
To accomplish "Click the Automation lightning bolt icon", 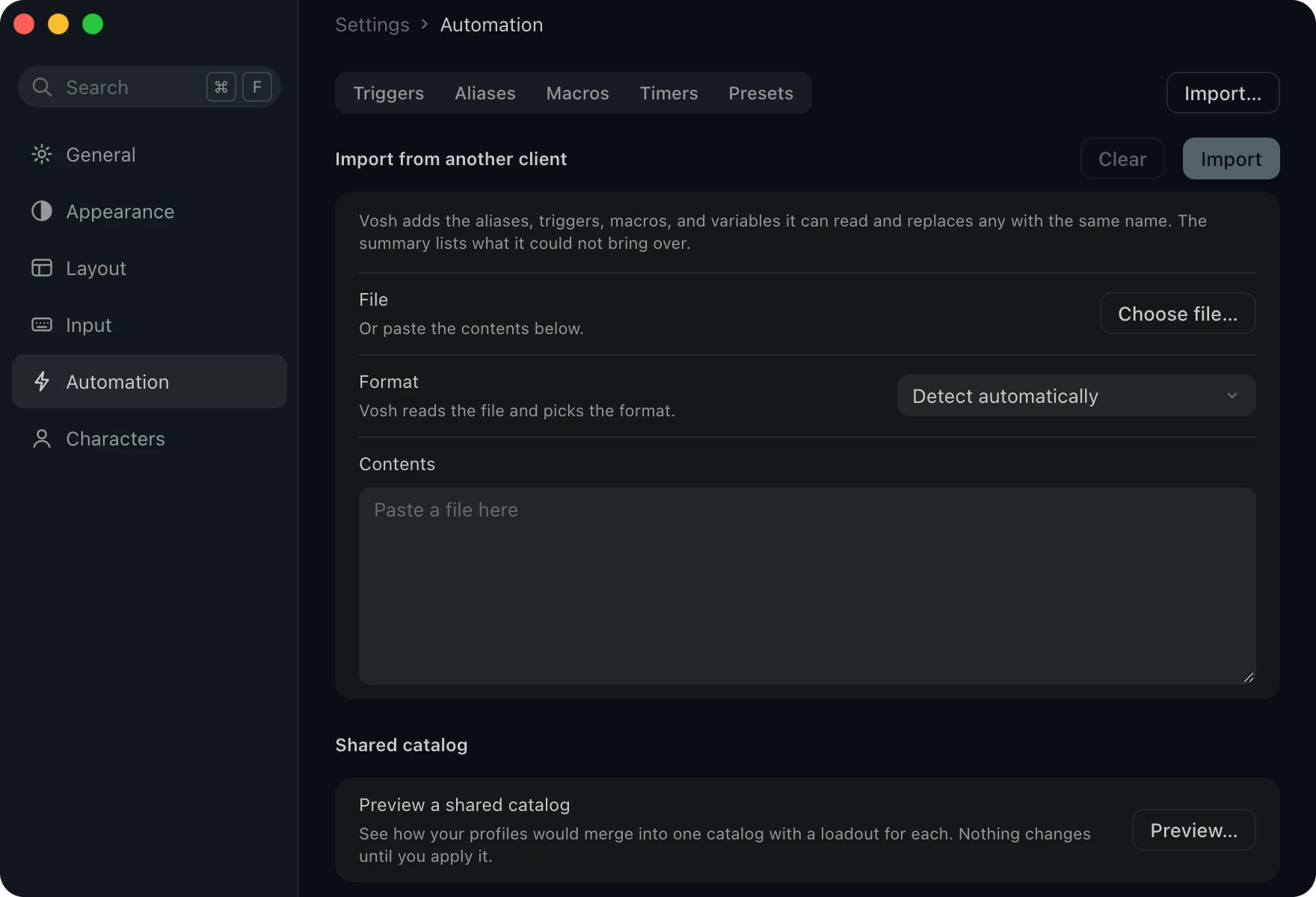I will coord(42,381).
